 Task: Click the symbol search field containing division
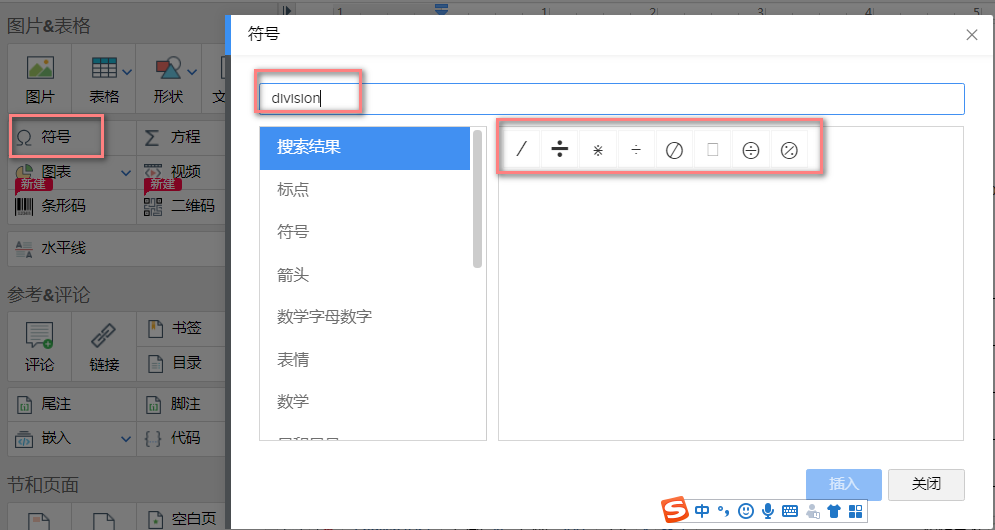pyautogui.click(x=612, y=98)
